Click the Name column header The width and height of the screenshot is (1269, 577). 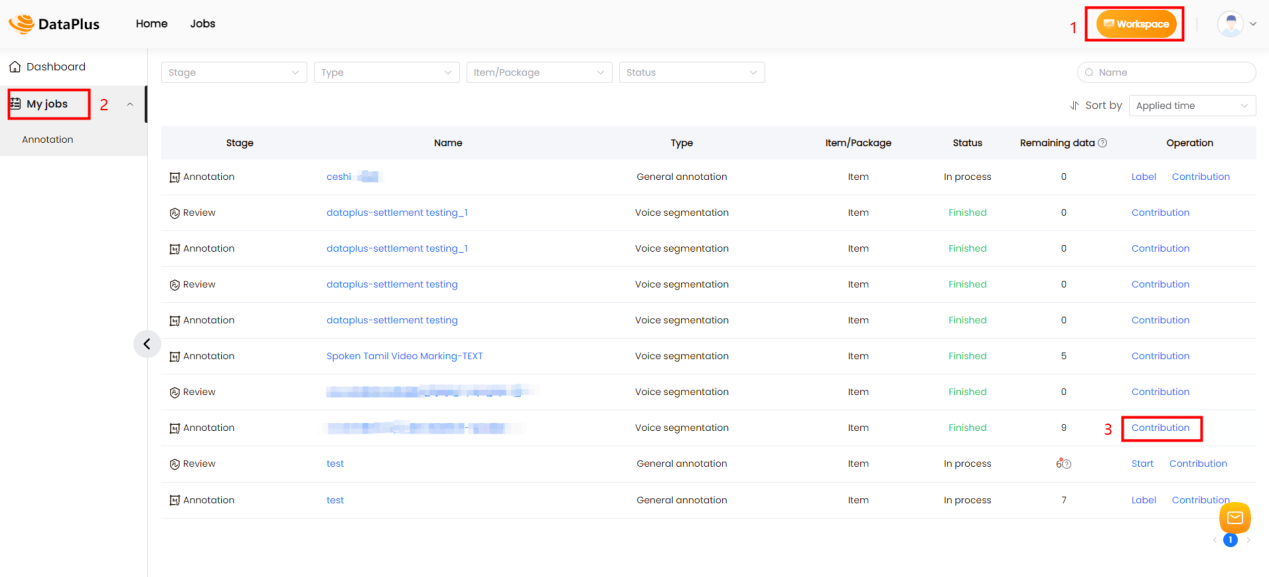point(448,143)
